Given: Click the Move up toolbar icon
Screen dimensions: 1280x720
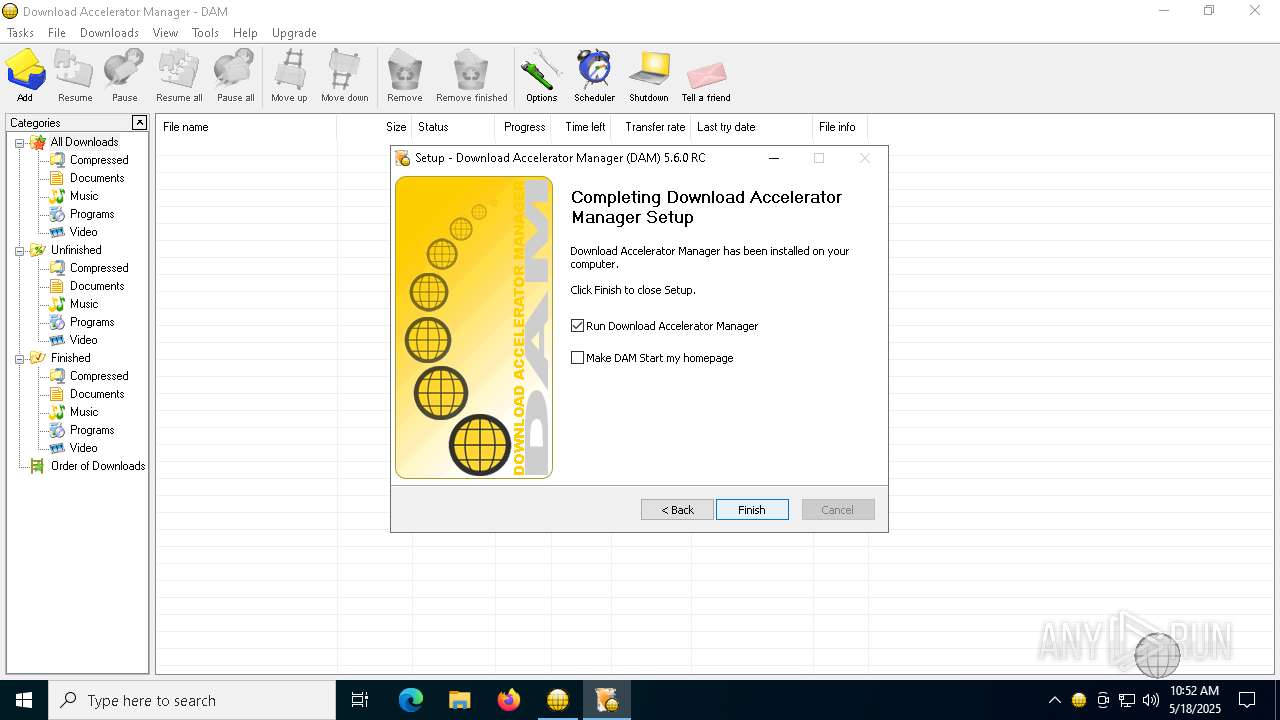Looking at the screenshot, I should point(289,76).
